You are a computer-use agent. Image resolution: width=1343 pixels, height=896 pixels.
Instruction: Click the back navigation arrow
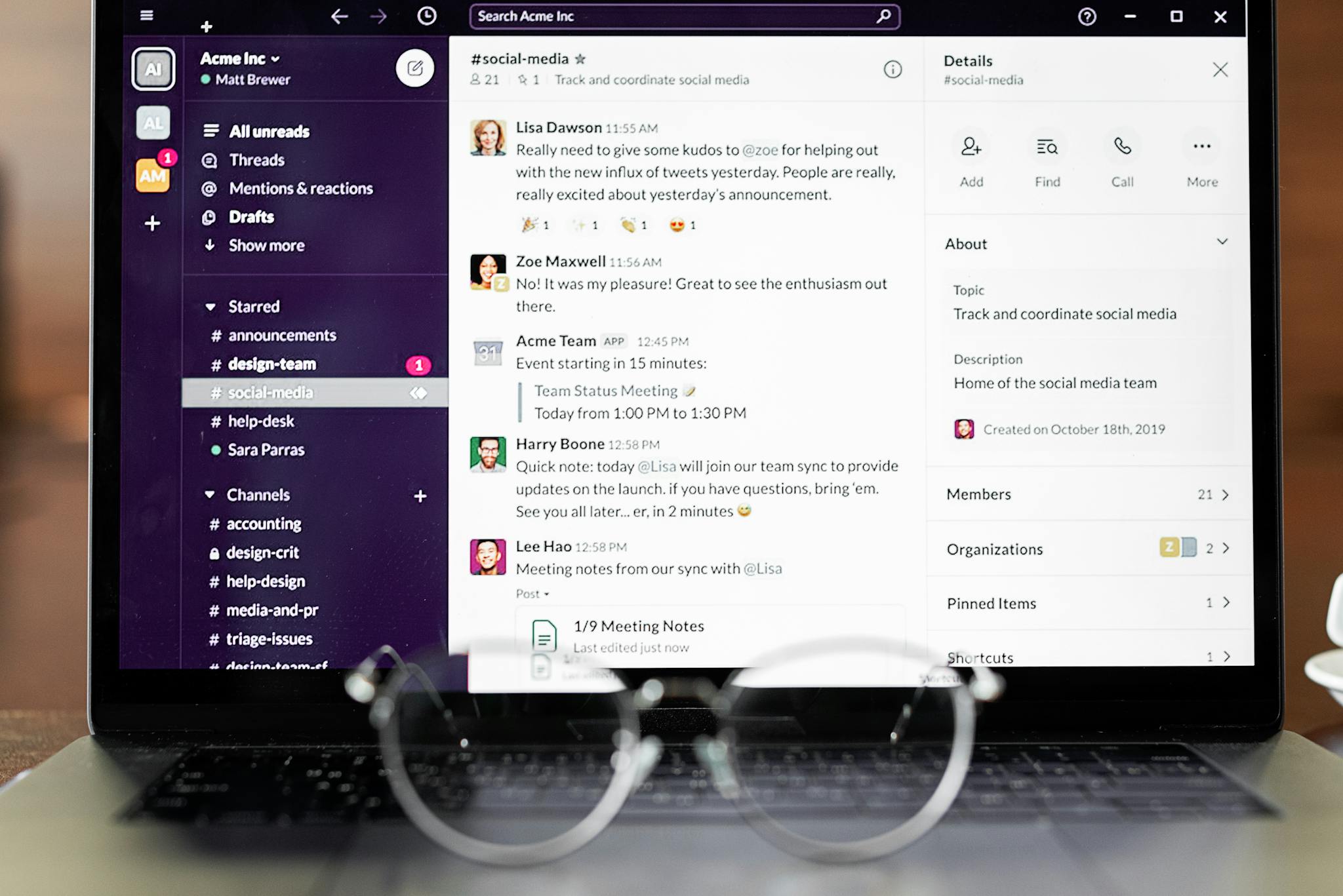[x=340, y=16]
